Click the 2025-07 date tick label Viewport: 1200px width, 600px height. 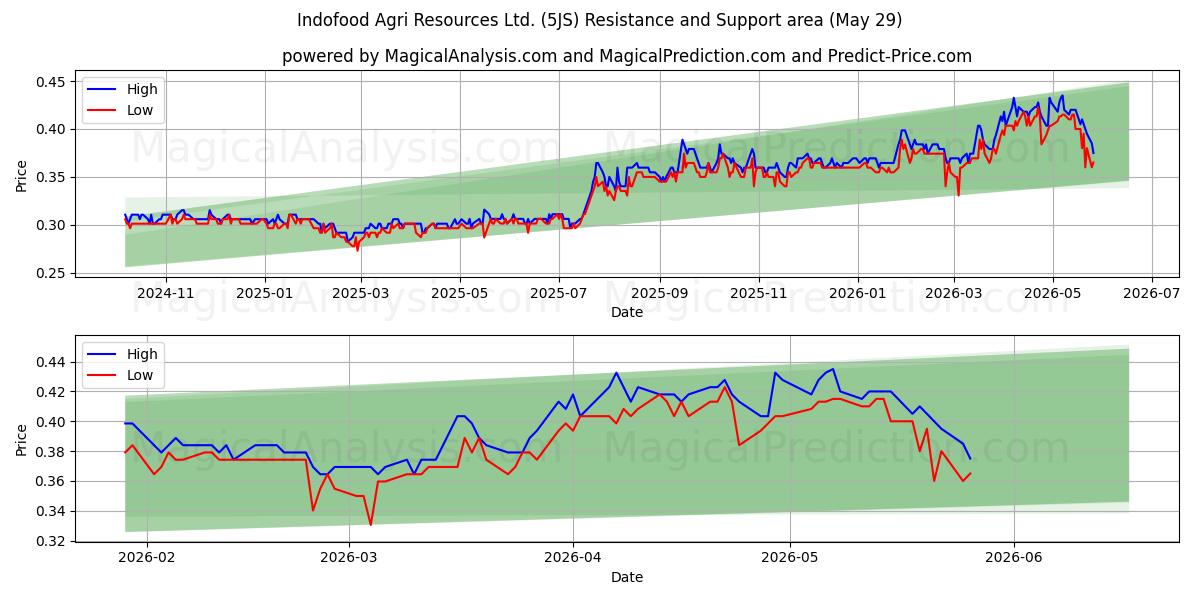click(558, 293)
